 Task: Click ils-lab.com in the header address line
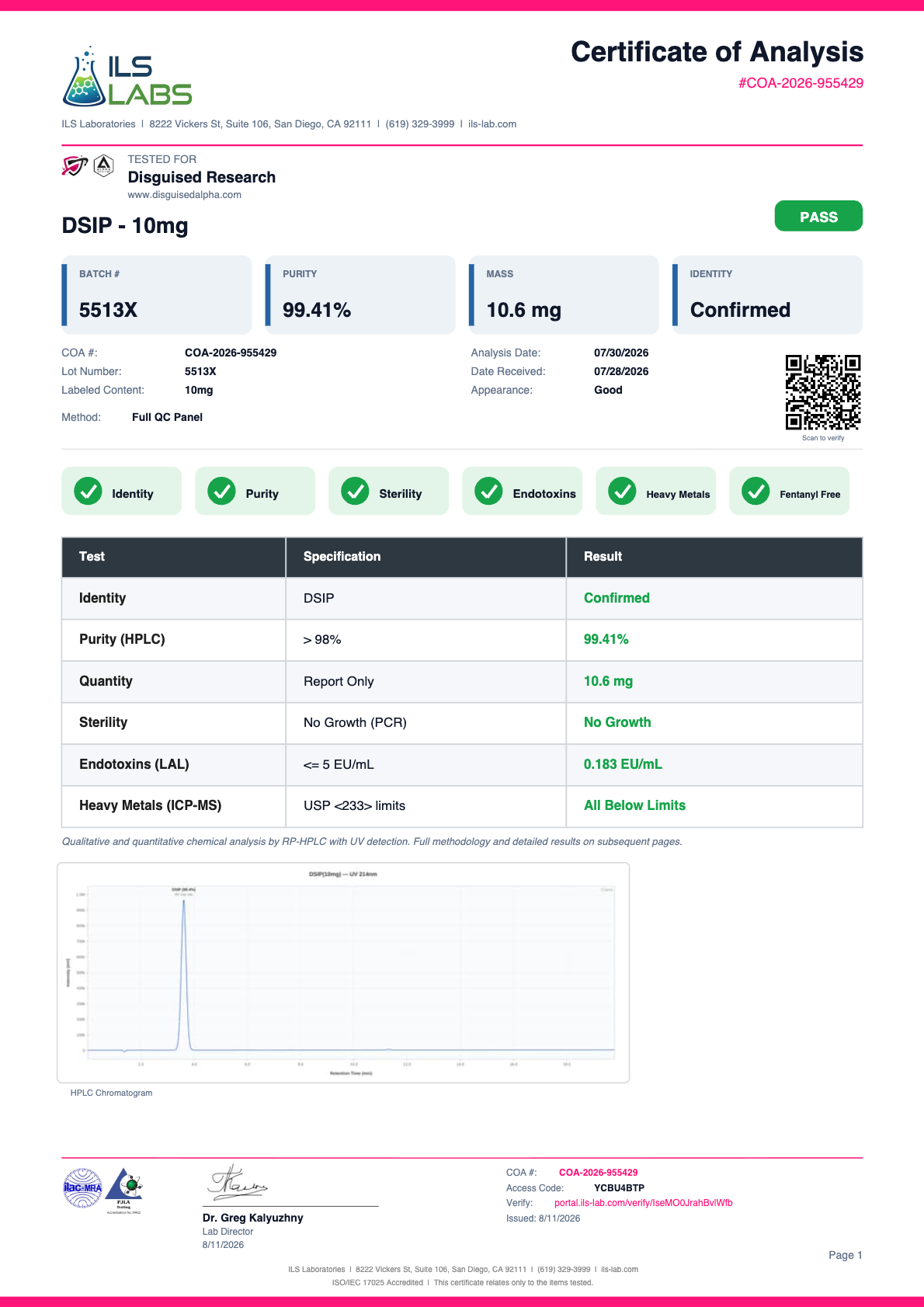[492, 124]
